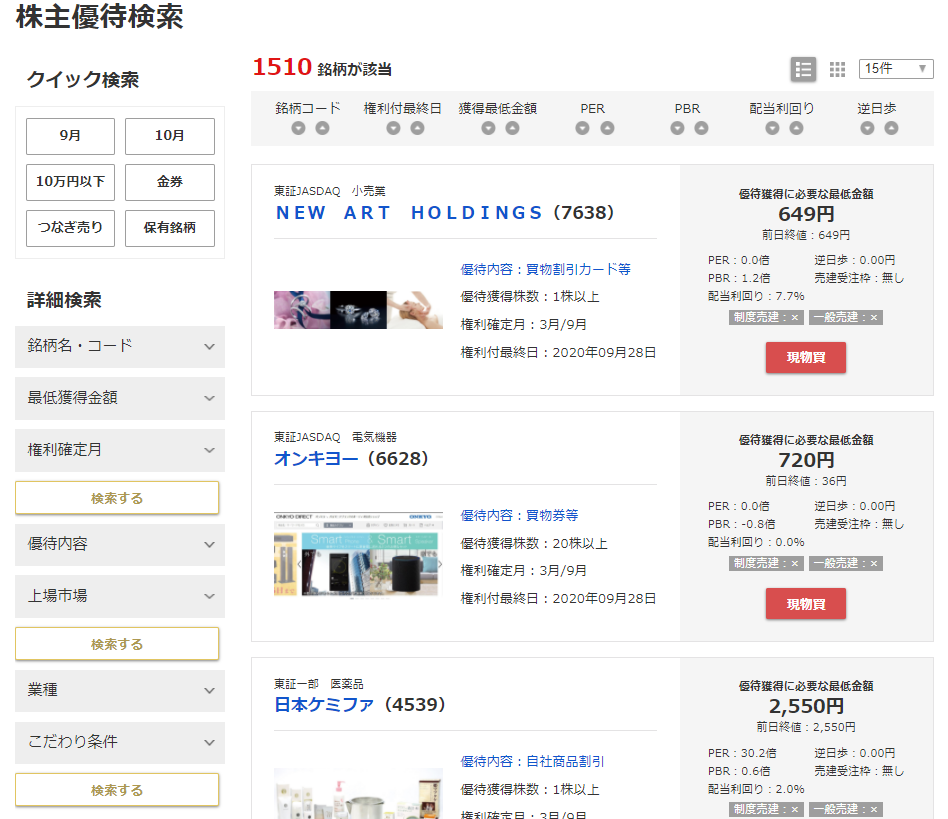View 優待内容:買物券等 link
This screenshot has height=819, width=948.
[x=519, y=516]
